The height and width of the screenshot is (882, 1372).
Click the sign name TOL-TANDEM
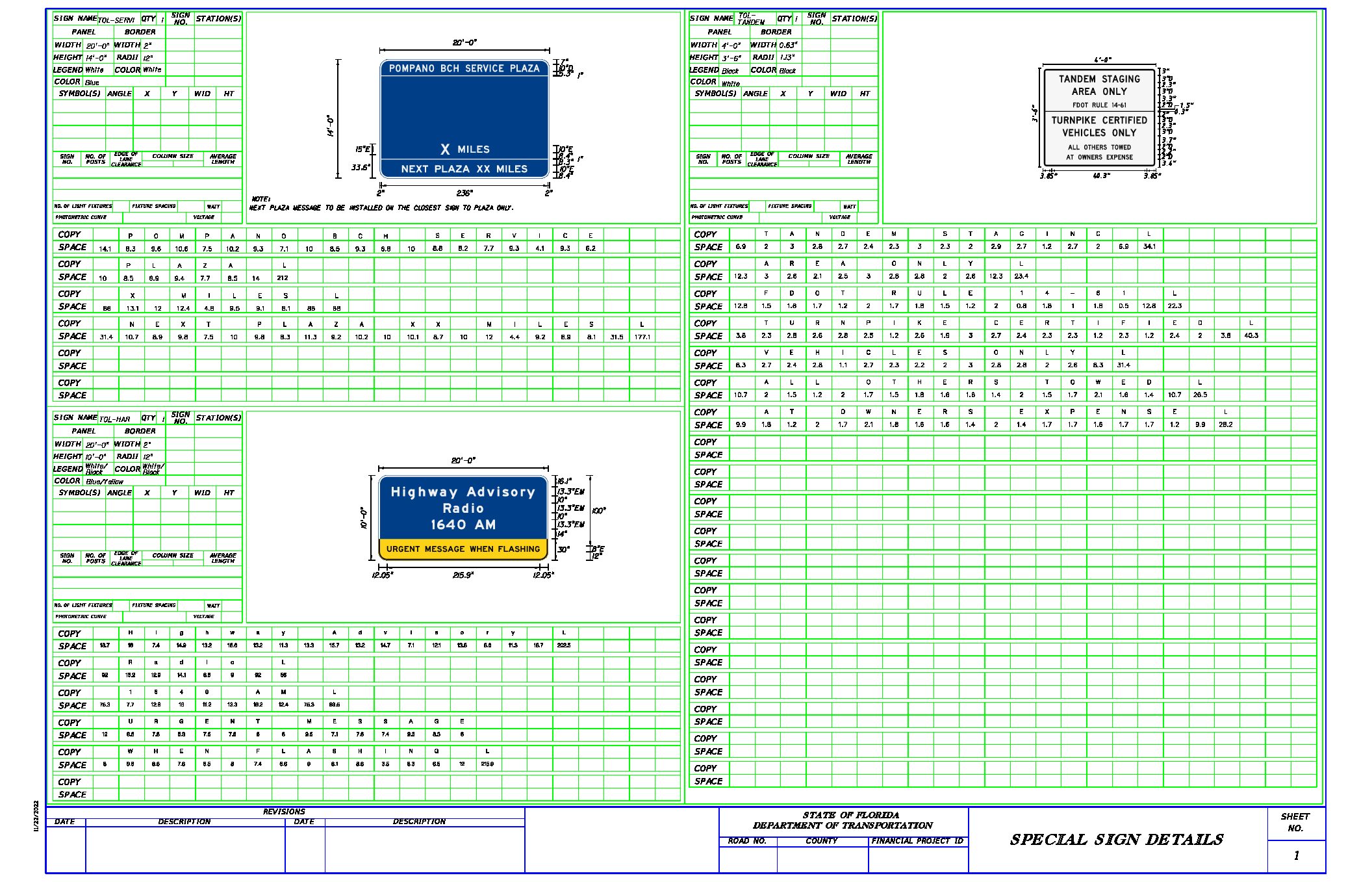751,19
